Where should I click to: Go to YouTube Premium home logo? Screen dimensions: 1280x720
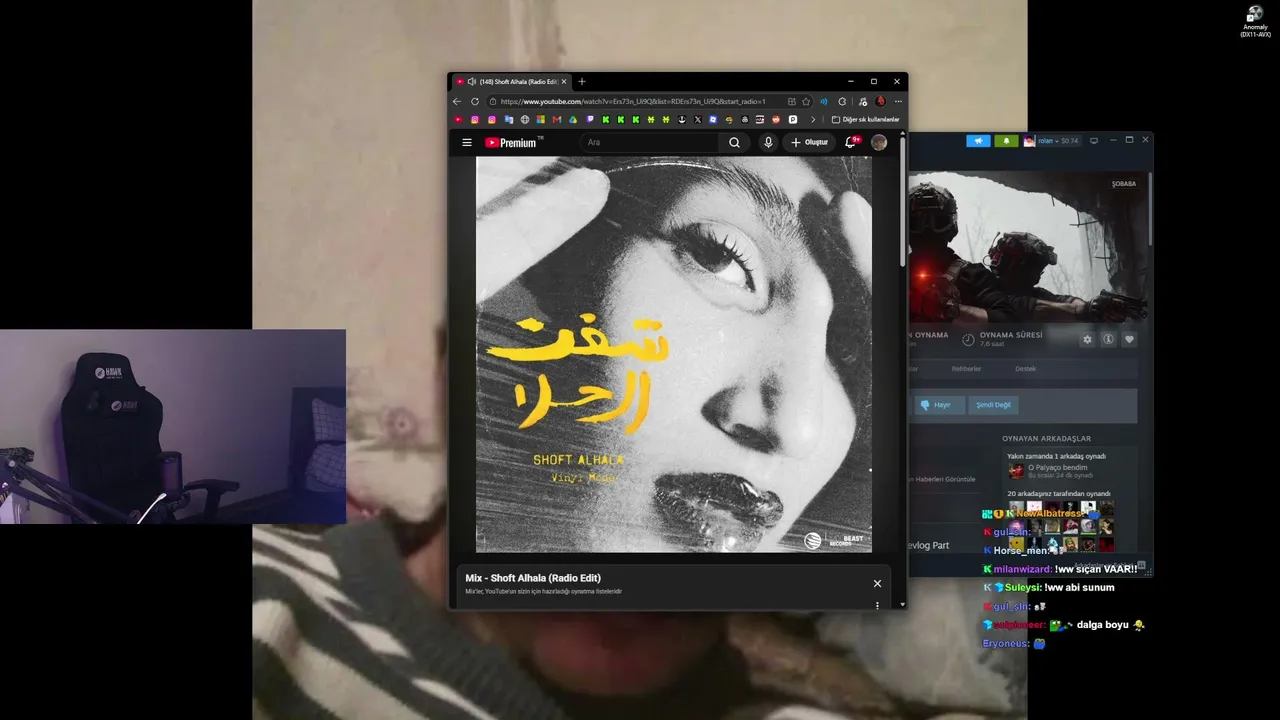(512, 143)
